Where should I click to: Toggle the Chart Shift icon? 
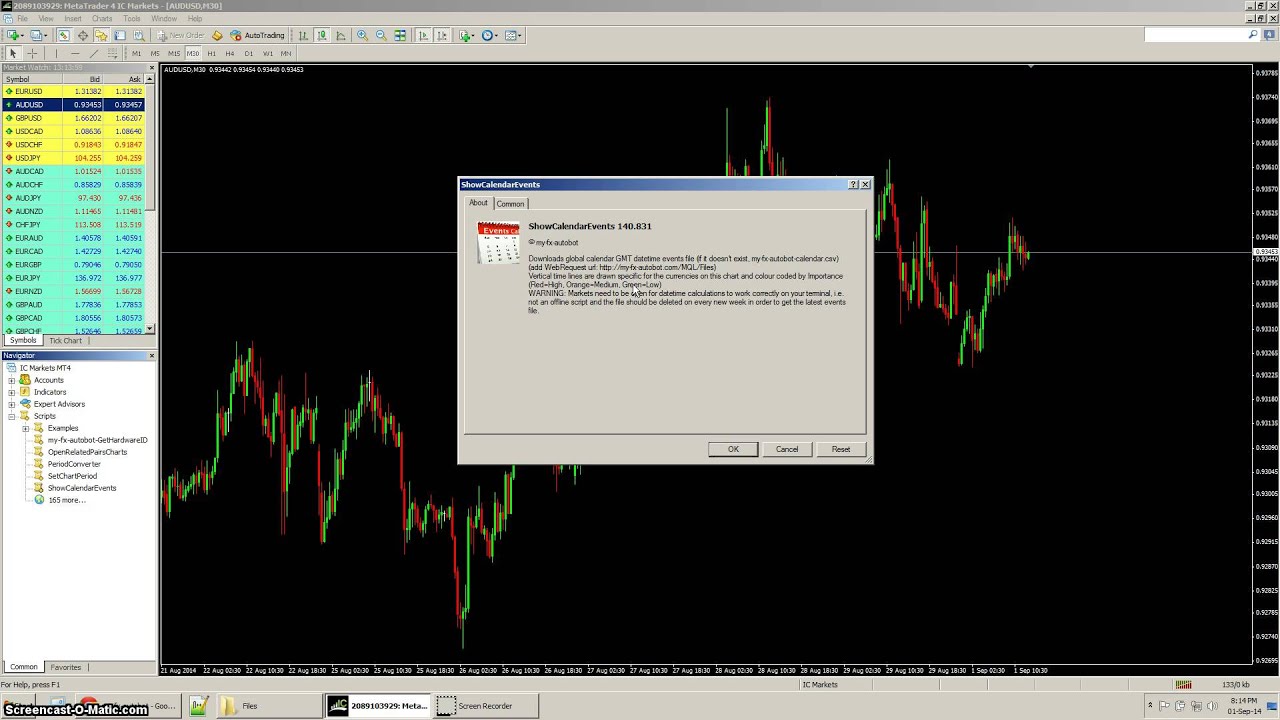[x=442, y=35]
